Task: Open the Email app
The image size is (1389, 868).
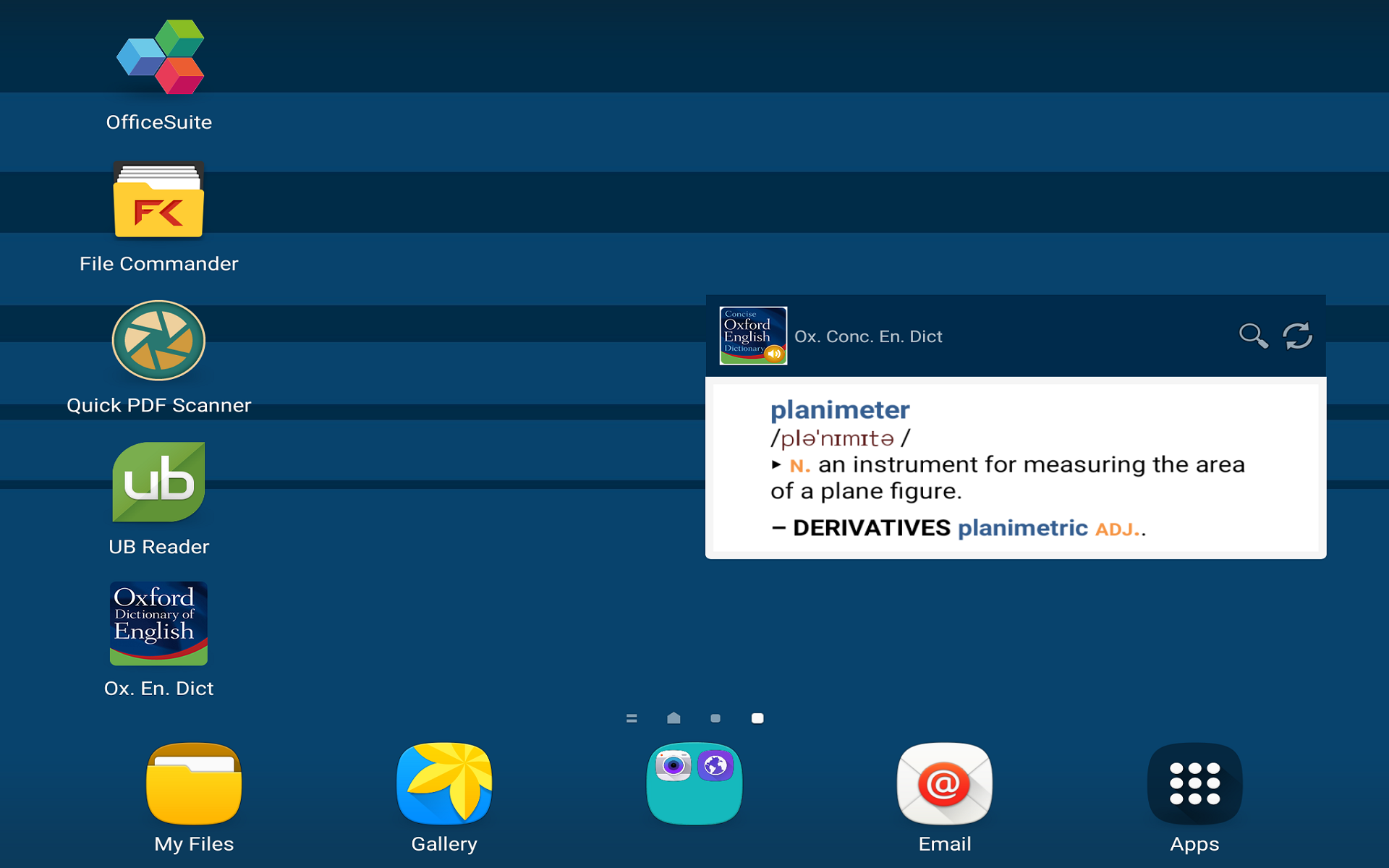Action: (944, 785)
